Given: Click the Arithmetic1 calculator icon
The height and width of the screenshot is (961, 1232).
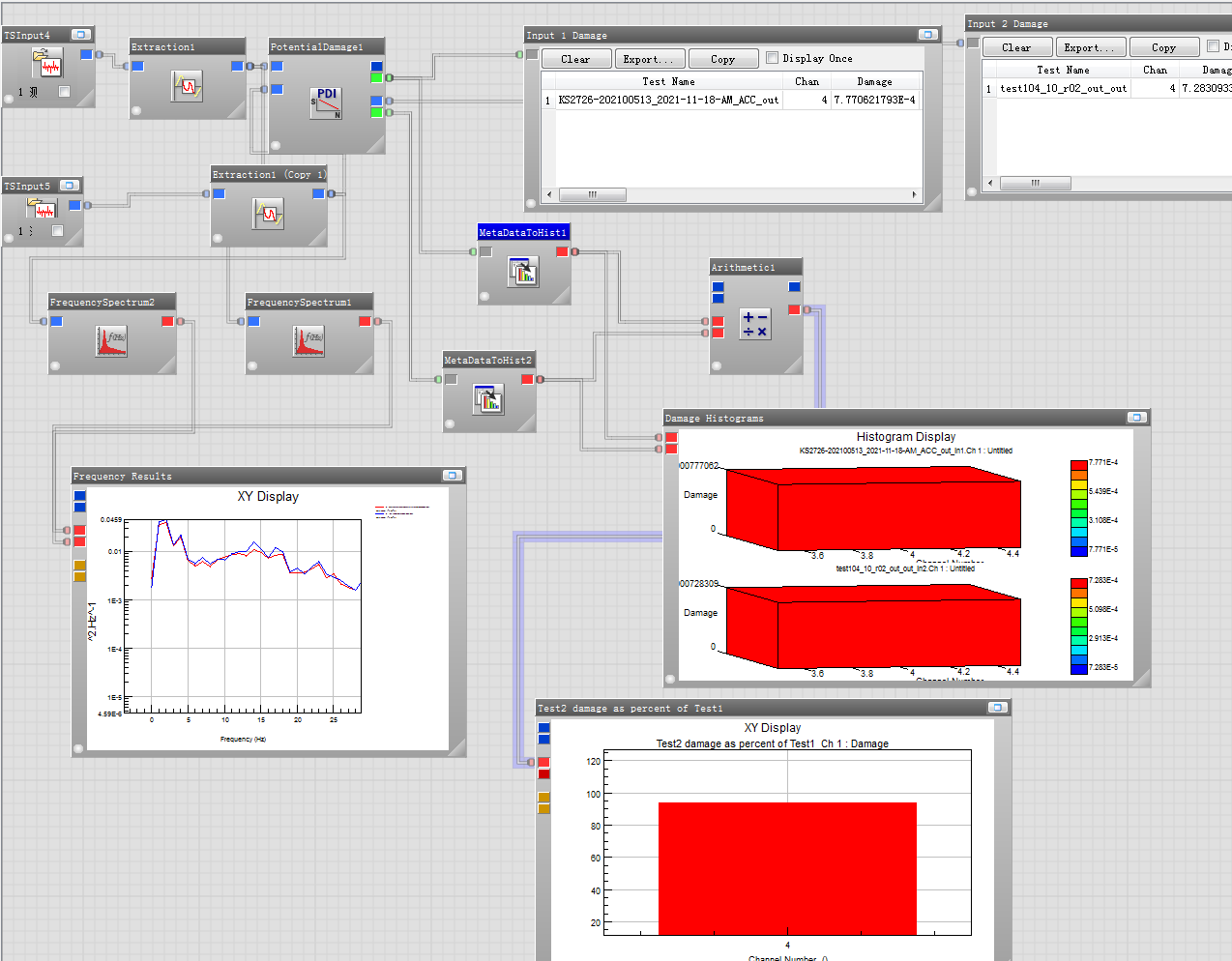Looking at the screenshot, I should [755, 324].
